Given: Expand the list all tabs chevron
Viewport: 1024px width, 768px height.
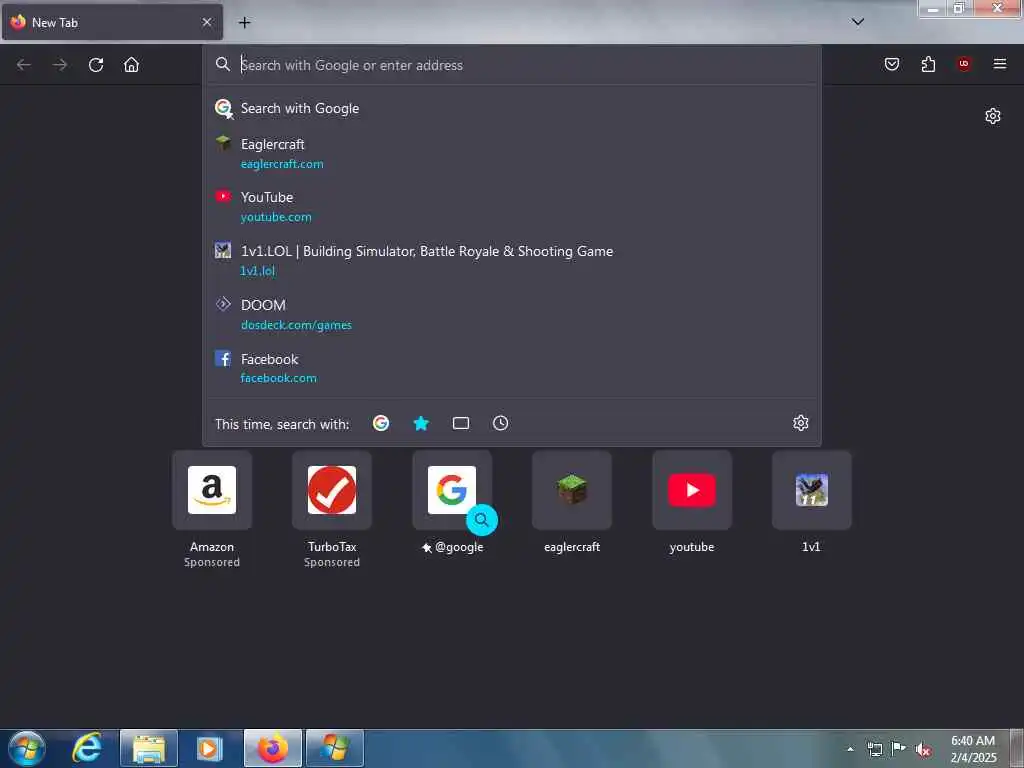Looking at the screenshot, I should (x=858, y=22).
